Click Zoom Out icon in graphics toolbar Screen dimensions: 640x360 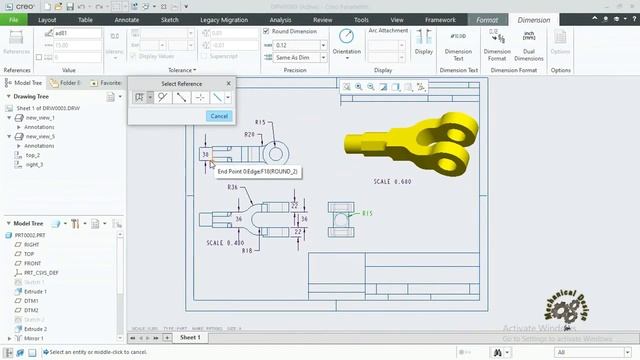[x=371, y=87]
